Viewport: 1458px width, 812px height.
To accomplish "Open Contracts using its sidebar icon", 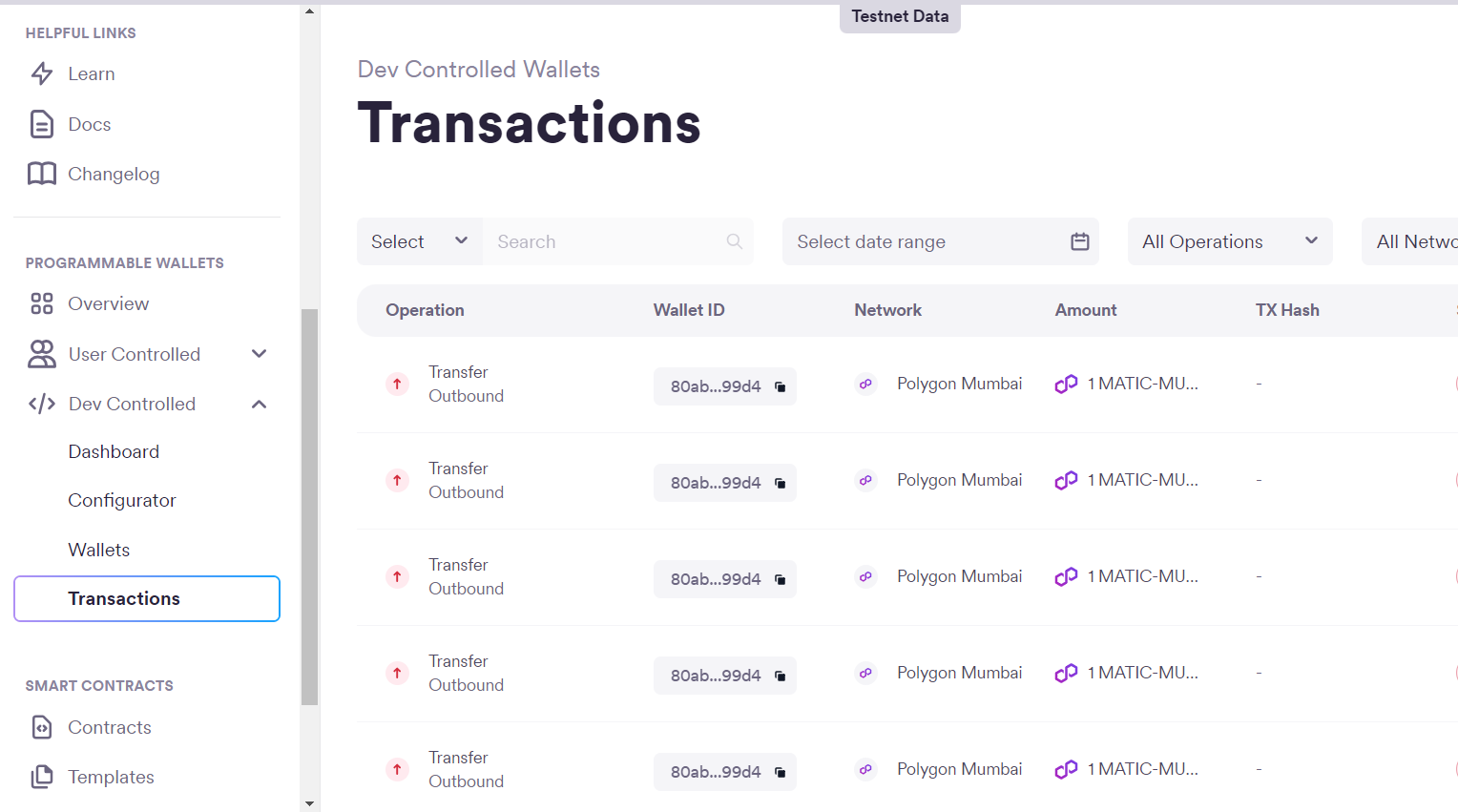I will coord(39,727).
